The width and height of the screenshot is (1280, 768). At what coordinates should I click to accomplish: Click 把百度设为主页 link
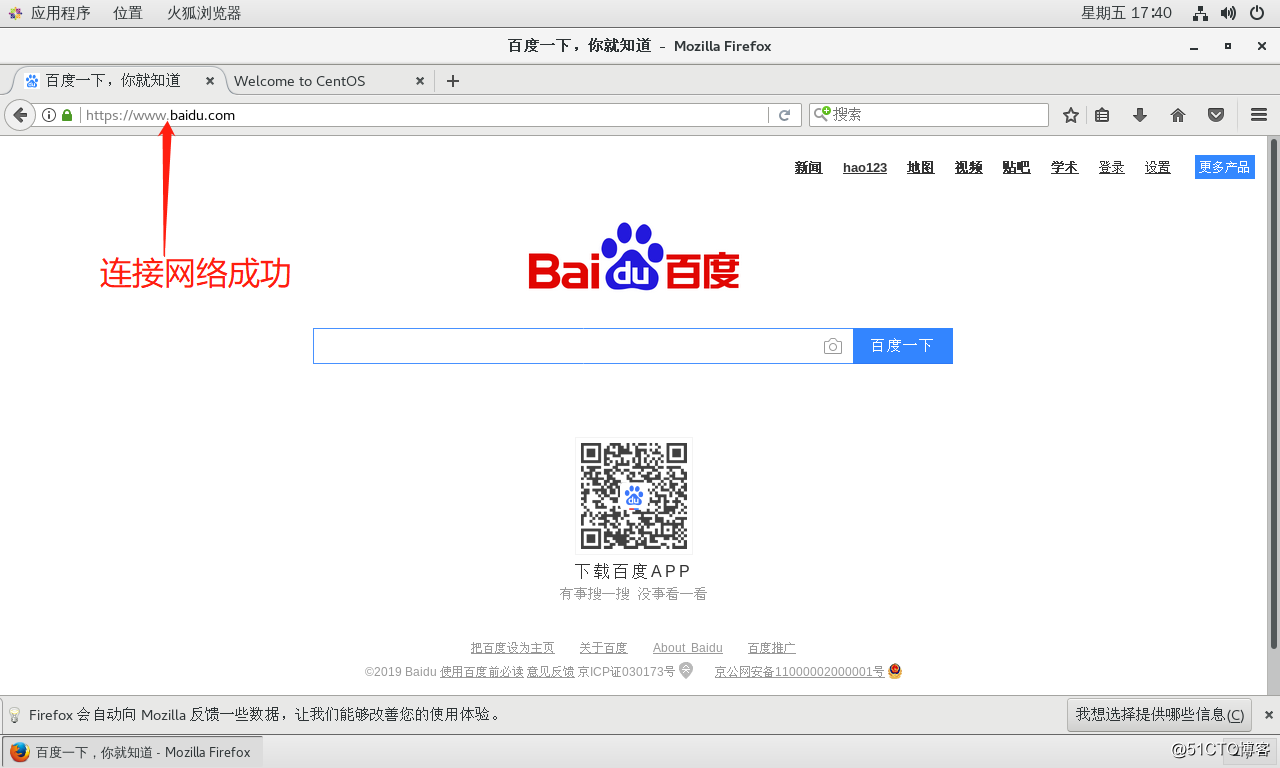[x=513, y=648]
